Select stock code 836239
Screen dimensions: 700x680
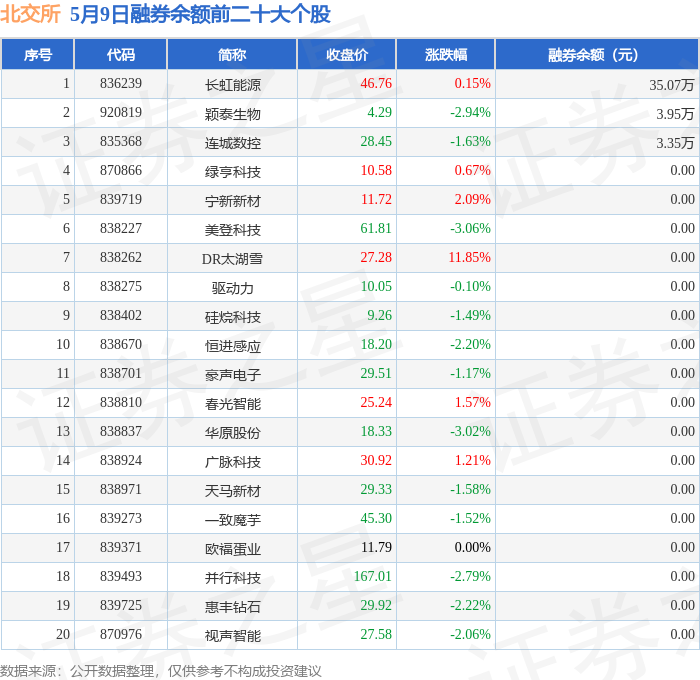tap(121, 83)
